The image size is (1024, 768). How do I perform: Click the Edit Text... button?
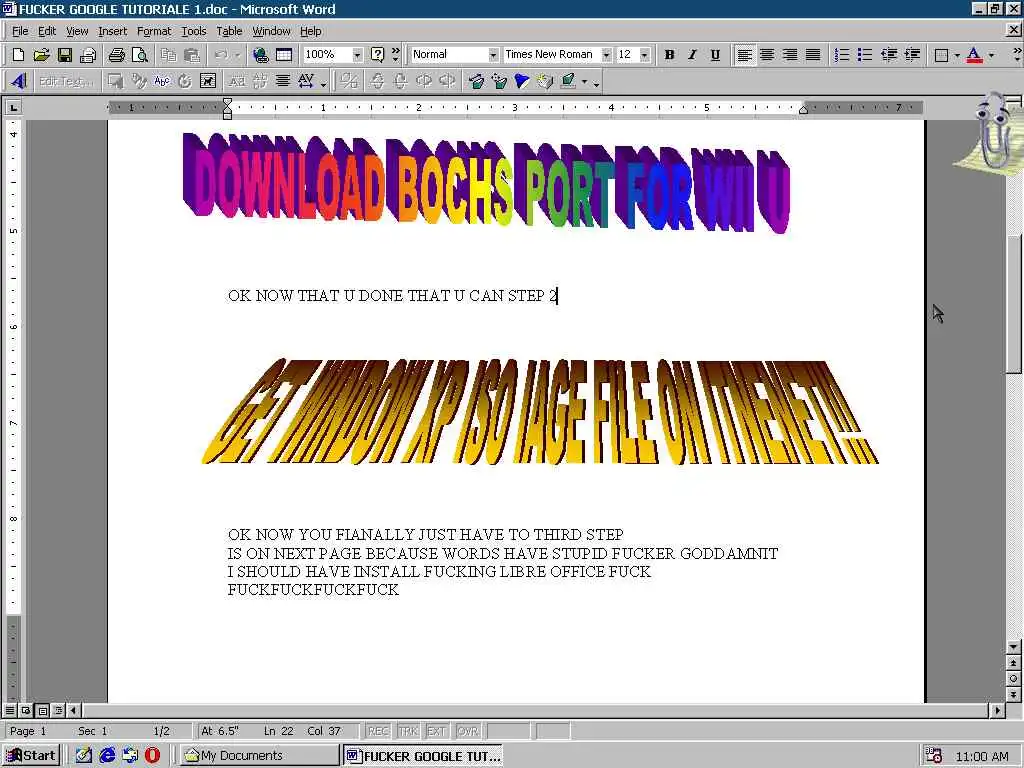[x=65, y=81]
